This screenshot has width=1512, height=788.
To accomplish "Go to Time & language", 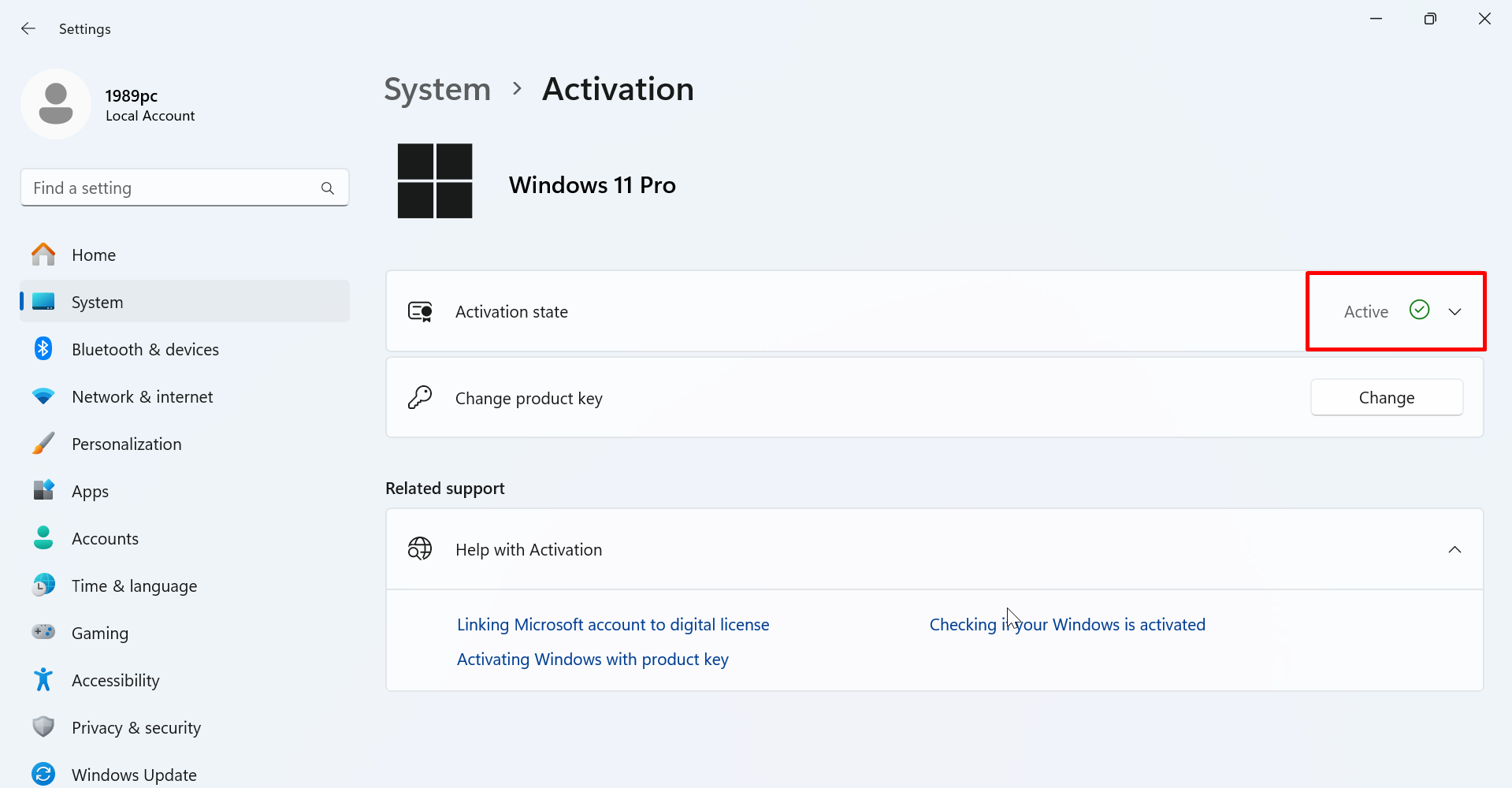I will click(x=184, y=585).
